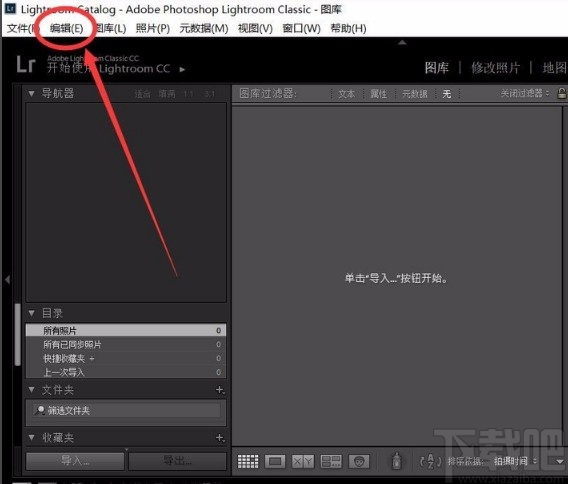This screenshot has height=484, width=568.
Task: Set navigator zoom to 适合
Action: tap(142, 94)
